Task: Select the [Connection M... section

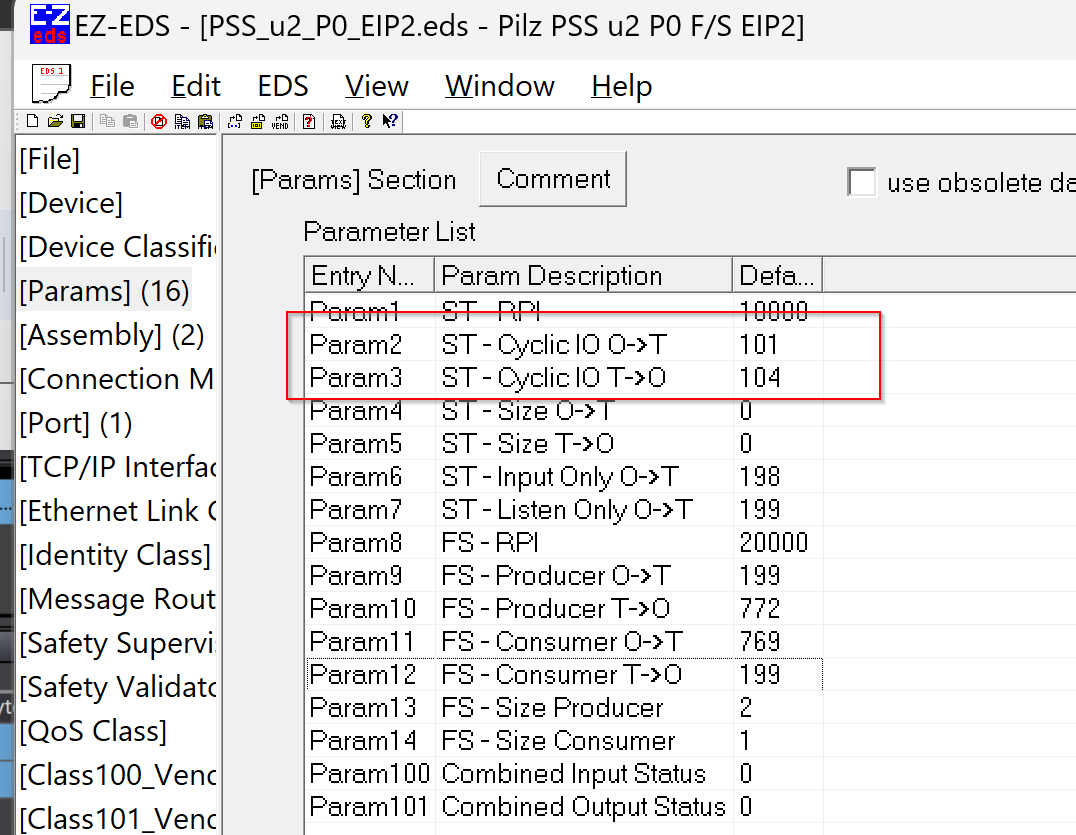Action: 117,379
